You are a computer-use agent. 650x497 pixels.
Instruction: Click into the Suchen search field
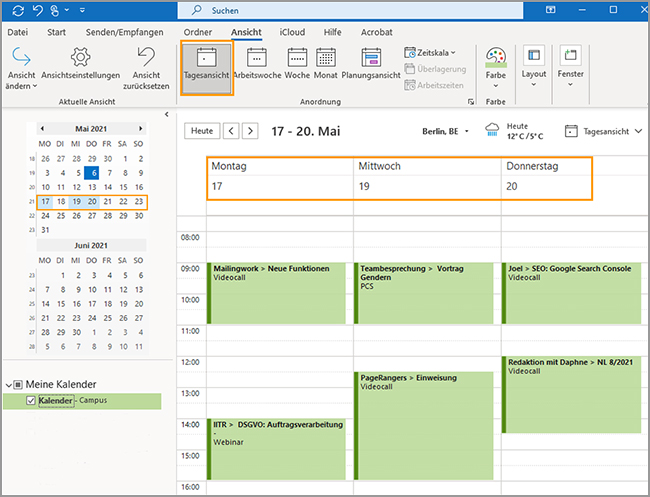[350, 11]
